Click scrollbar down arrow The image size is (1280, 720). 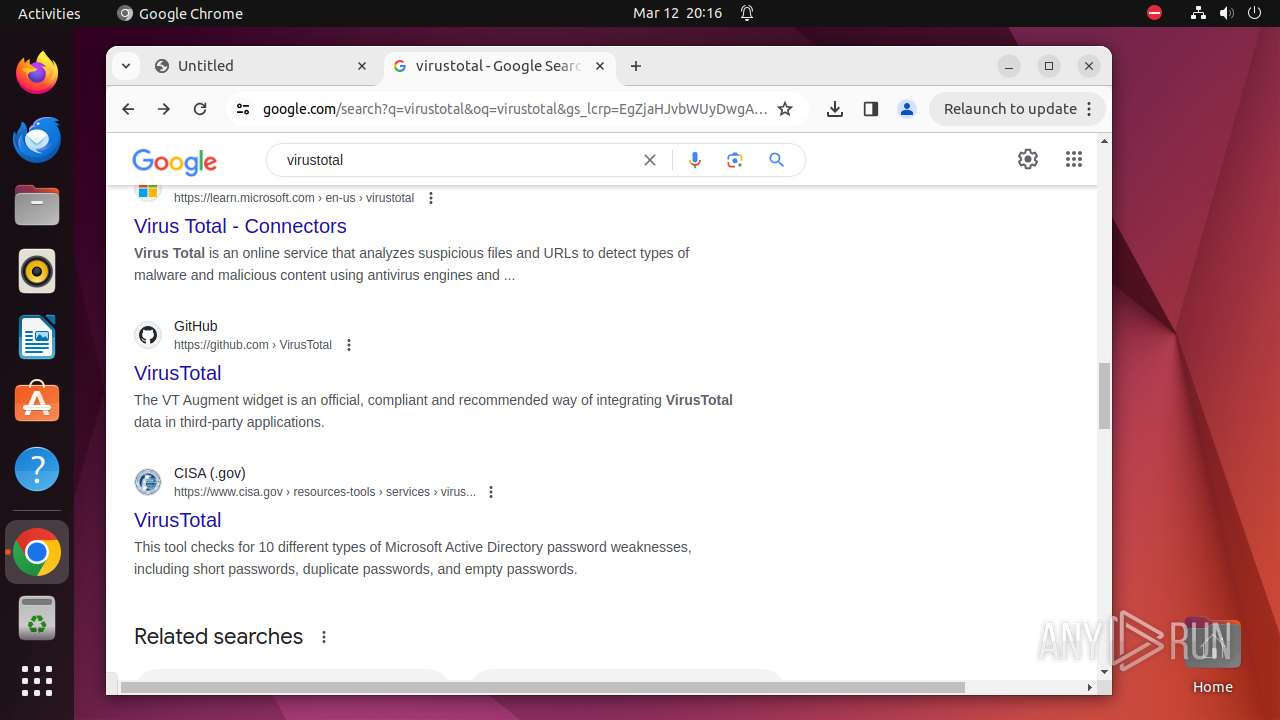pyautogui.click(x=1104, y=672)
